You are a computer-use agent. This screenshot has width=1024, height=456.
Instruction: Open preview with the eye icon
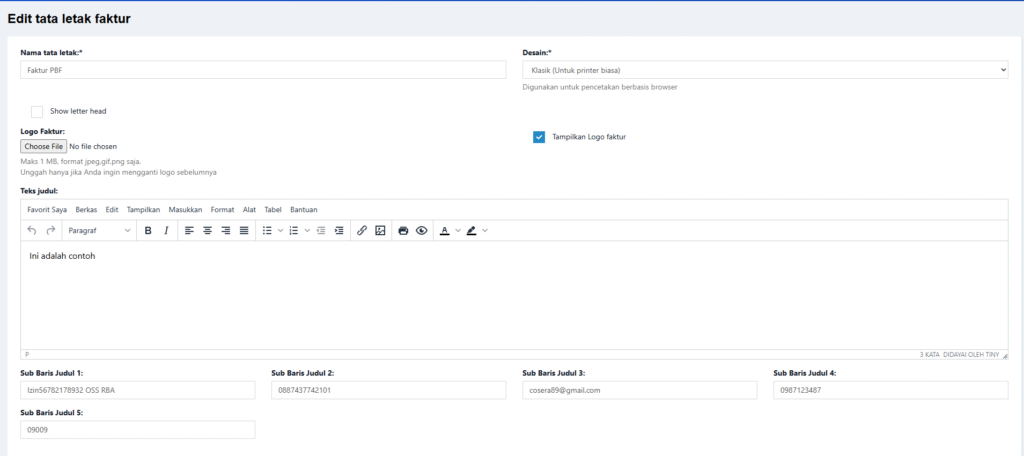(421, 231)
